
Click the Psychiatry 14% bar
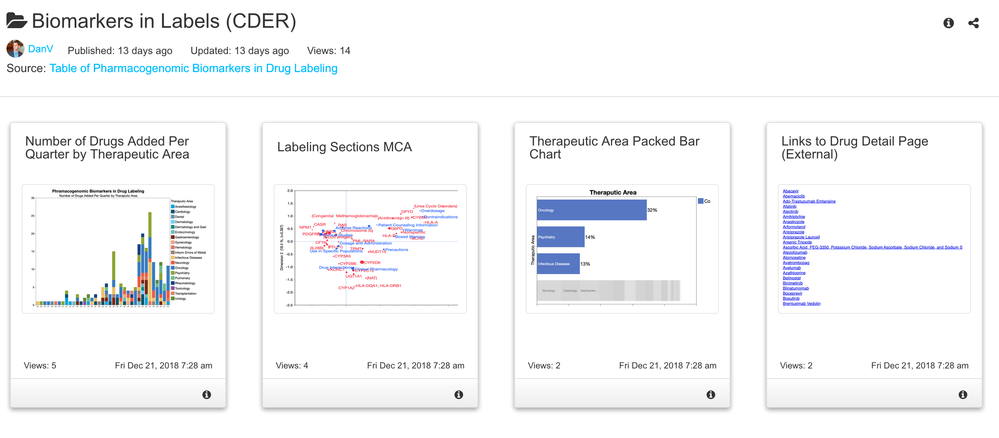point(560,237)
